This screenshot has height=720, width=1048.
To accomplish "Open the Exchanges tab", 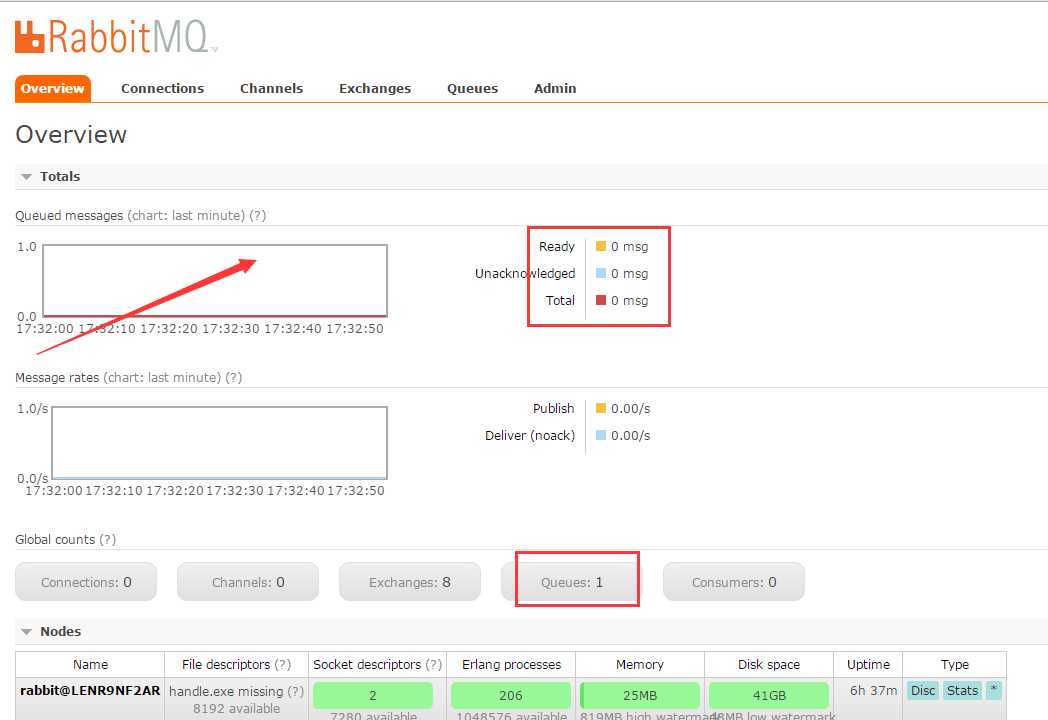I will (x=375, y=88).
